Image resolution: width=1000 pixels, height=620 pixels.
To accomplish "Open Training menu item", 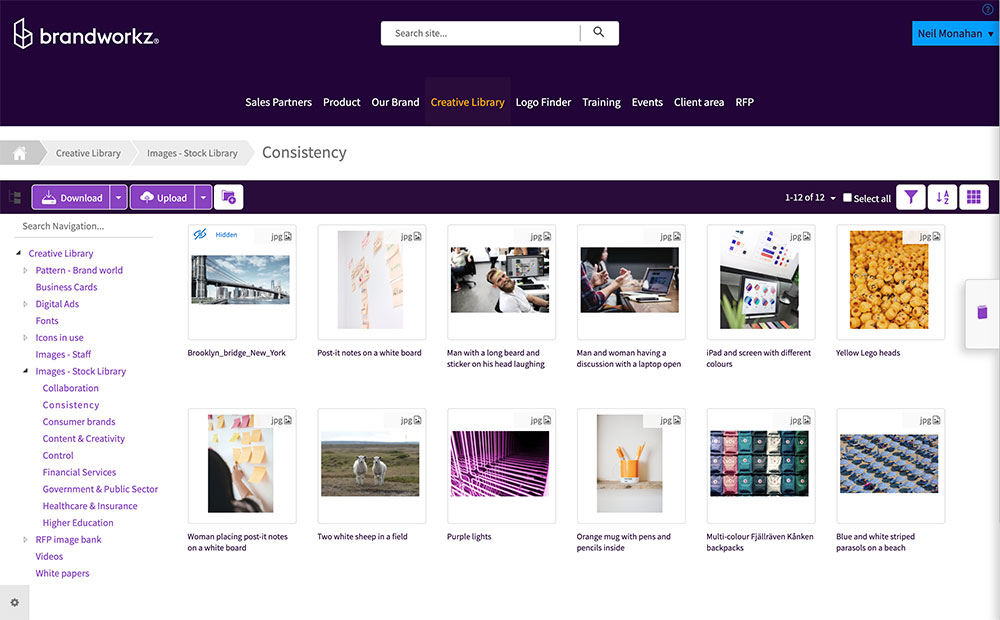I will click(601, 102).
